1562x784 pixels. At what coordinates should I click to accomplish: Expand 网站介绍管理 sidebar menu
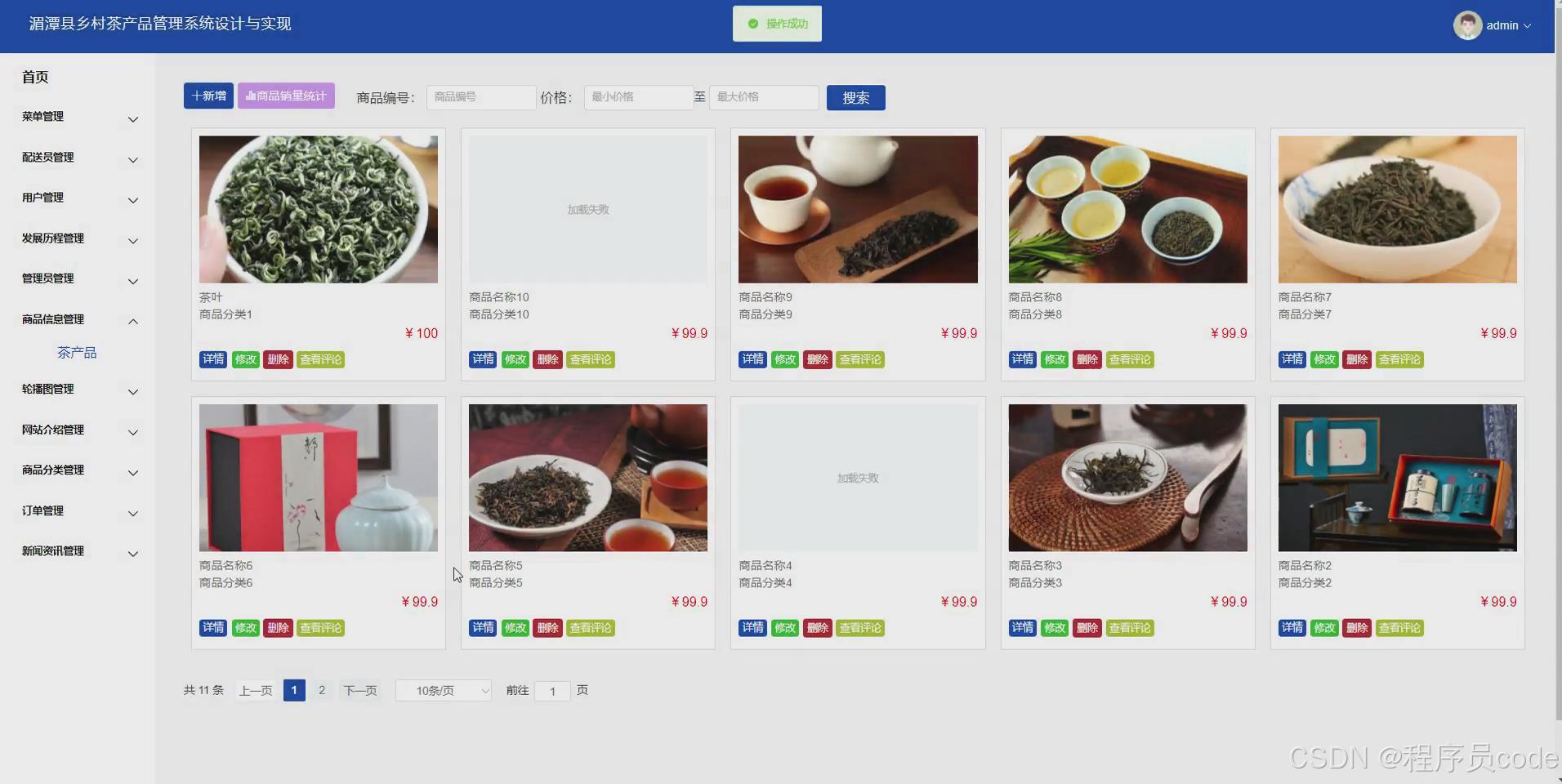[x=78, y=430]
